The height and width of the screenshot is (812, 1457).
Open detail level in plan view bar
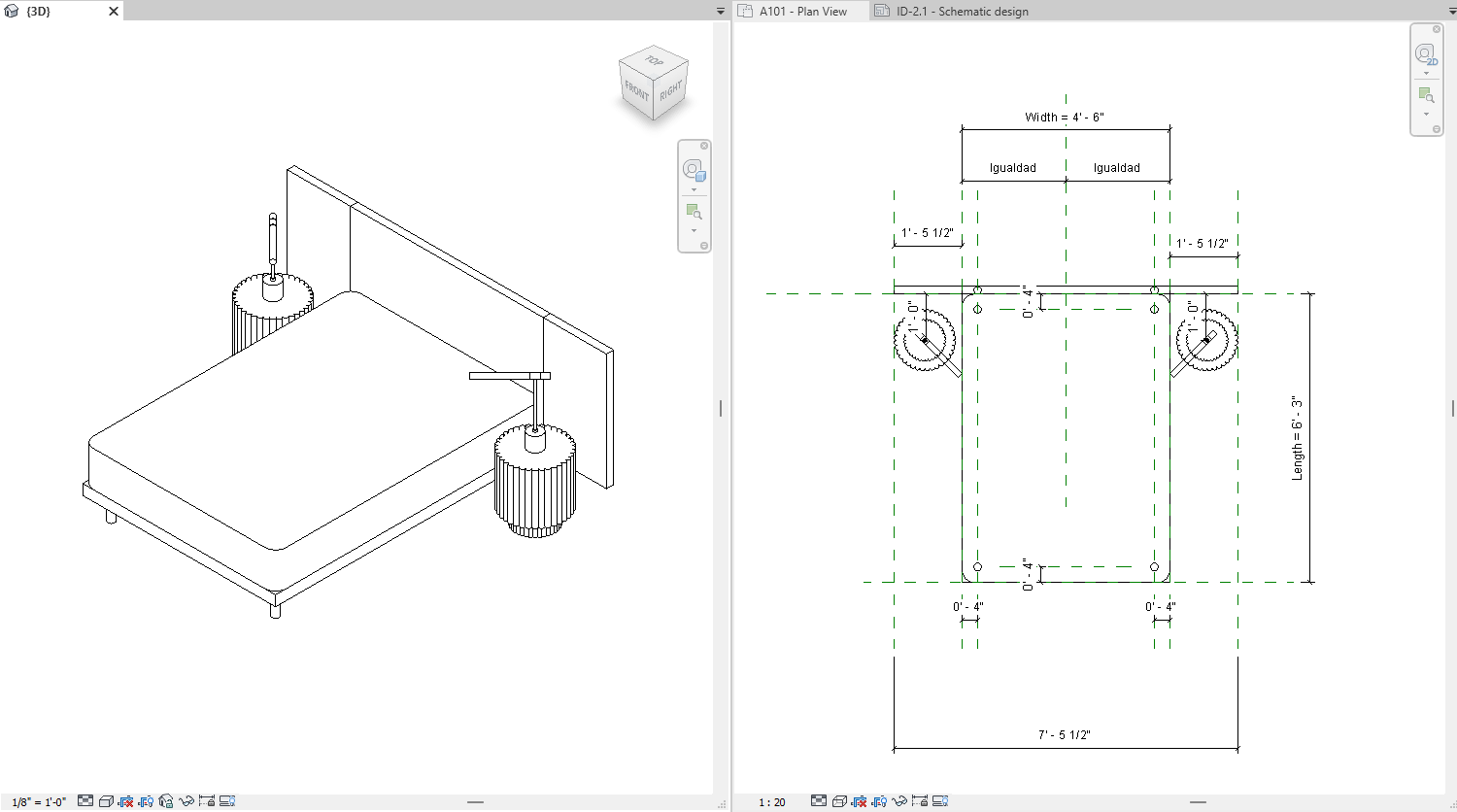[819, 800]
